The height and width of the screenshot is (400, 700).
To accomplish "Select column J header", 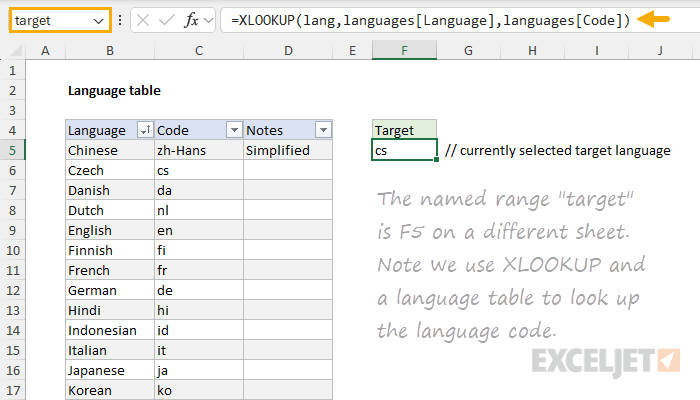I will click(x=660, y=50).
